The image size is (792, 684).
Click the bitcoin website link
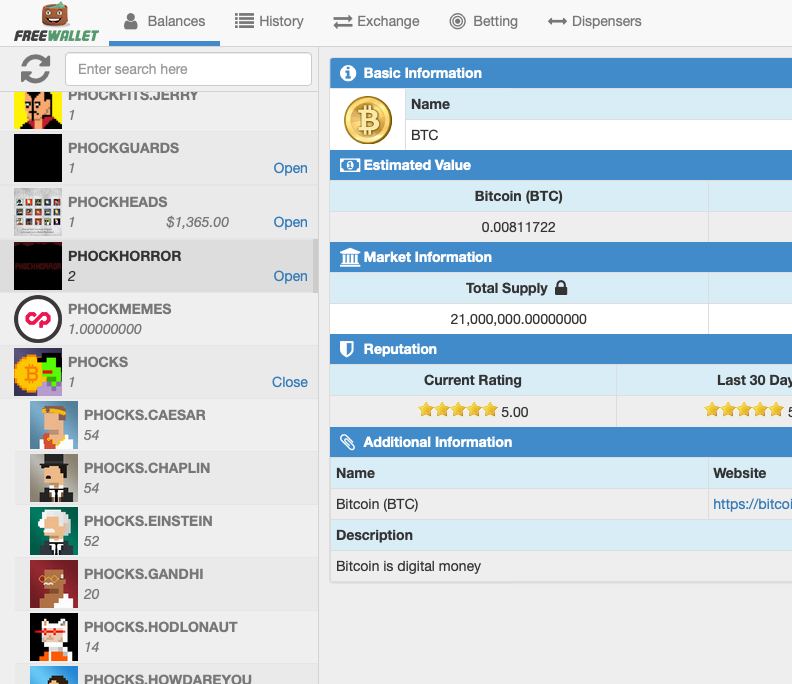752,504
